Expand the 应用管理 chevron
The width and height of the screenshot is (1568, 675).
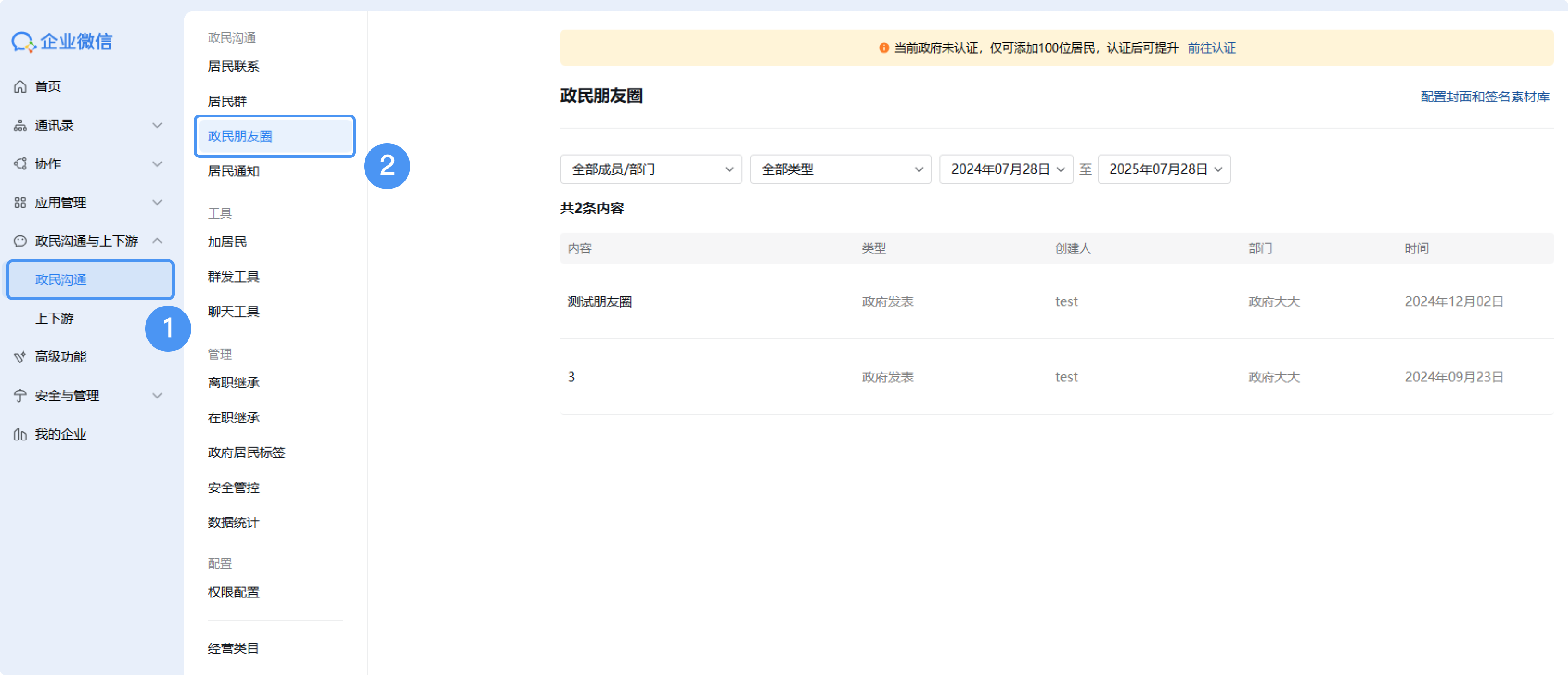157,203
